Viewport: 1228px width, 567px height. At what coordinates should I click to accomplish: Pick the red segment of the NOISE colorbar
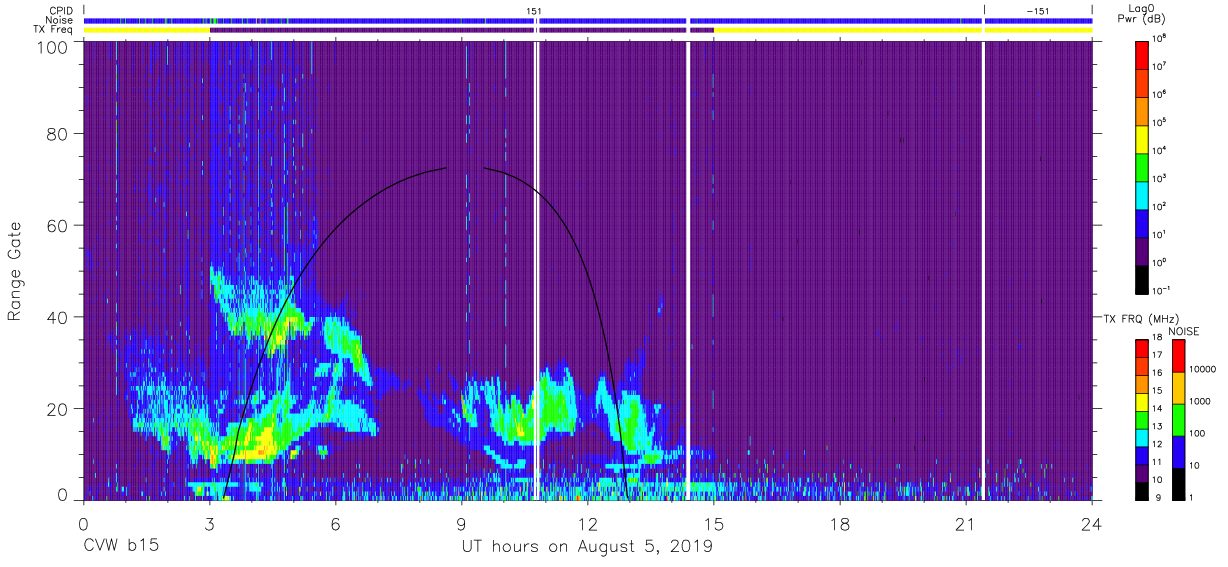point(1179,356)
